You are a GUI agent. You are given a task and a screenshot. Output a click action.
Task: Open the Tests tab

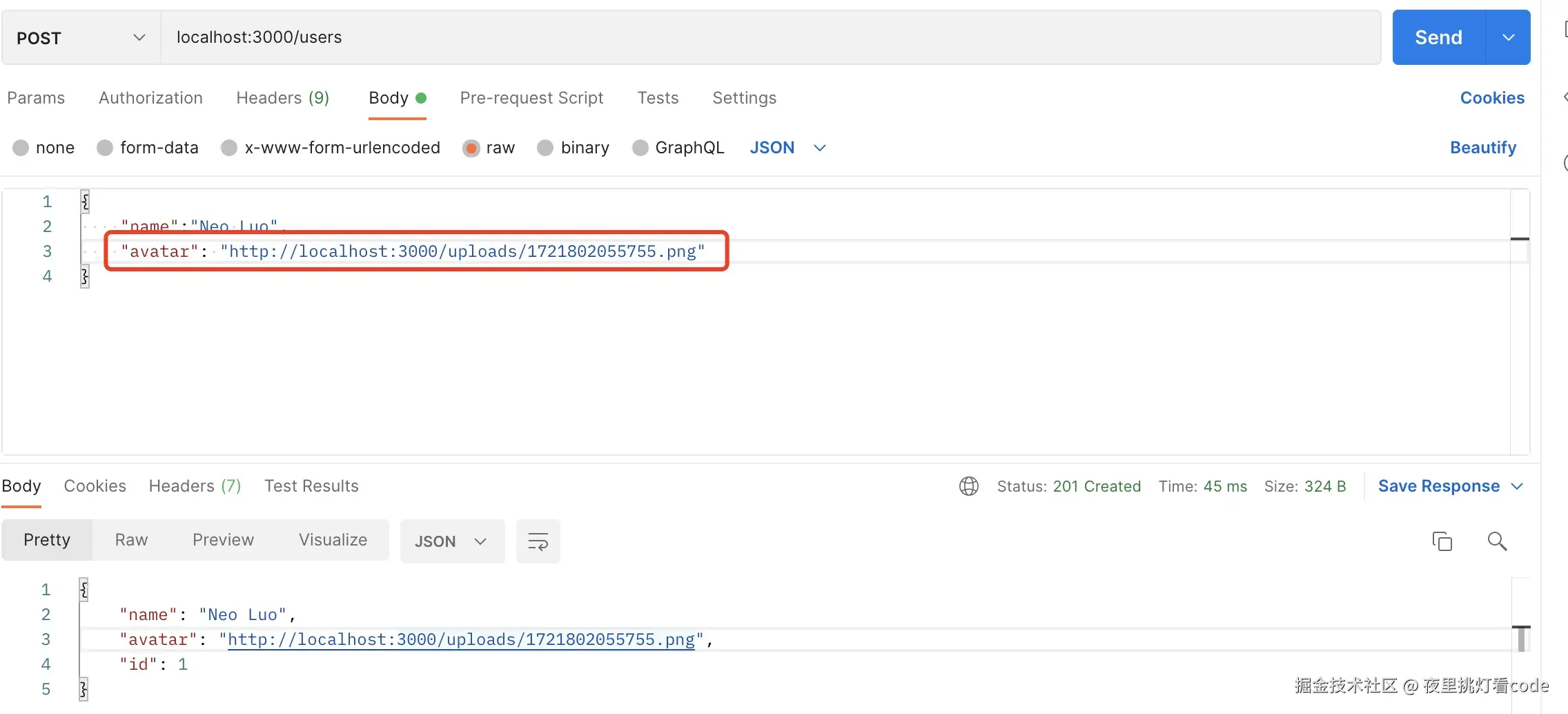pos(658,98)
